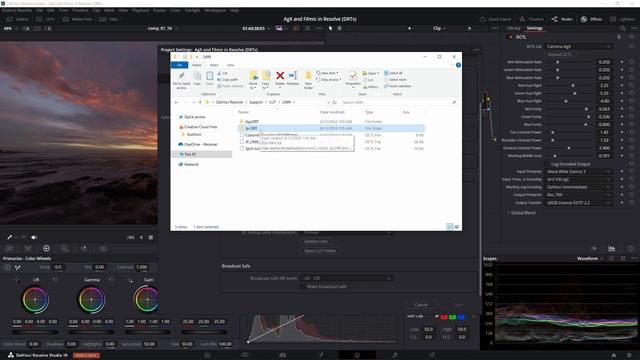Open Effects panel in Resolve top toolbar
The height and width of the screenshot is (360, 640).
click(x=591, y=19)
